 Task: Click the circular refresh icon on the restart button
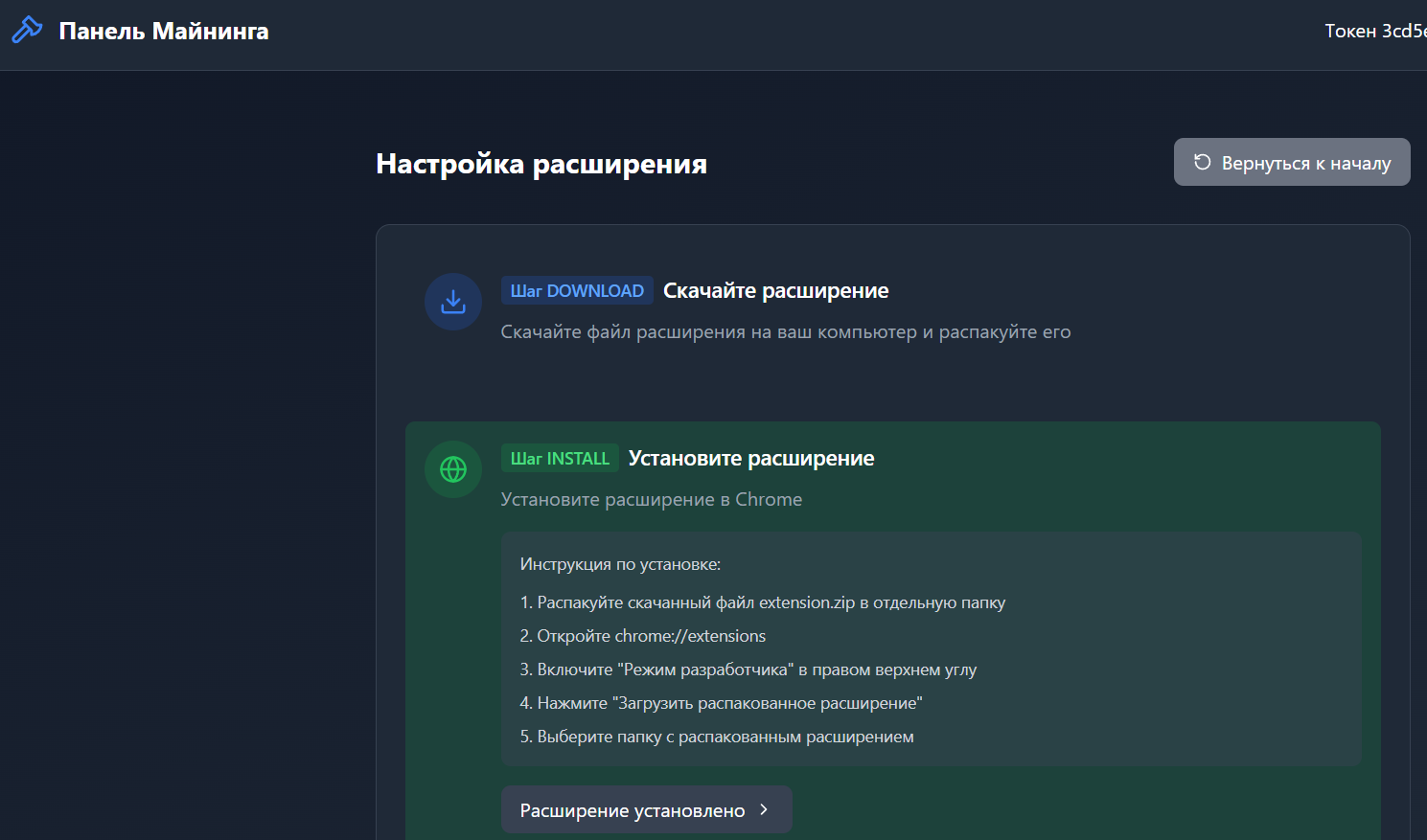1202,162
